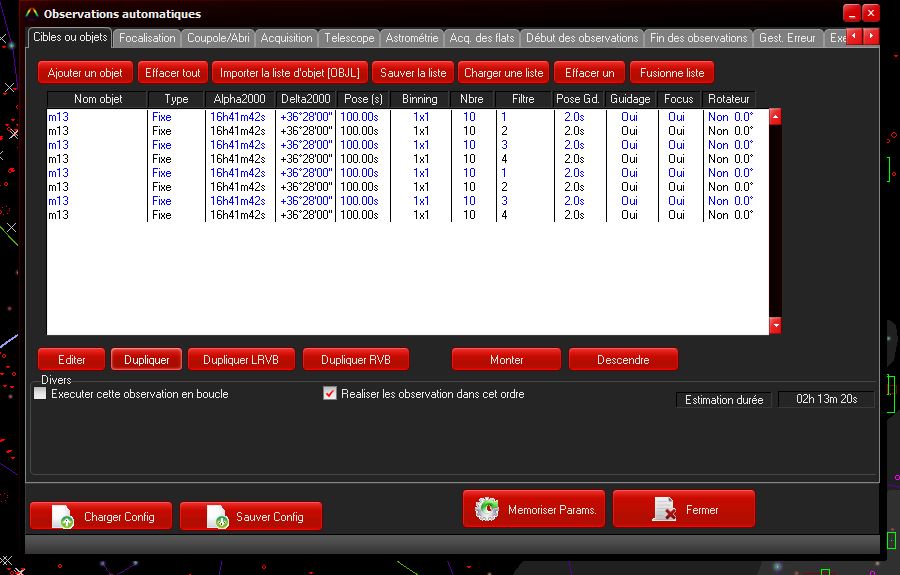Click the Effacer tout button
Viewport: 900px width, 575px height.
point(173,73)
